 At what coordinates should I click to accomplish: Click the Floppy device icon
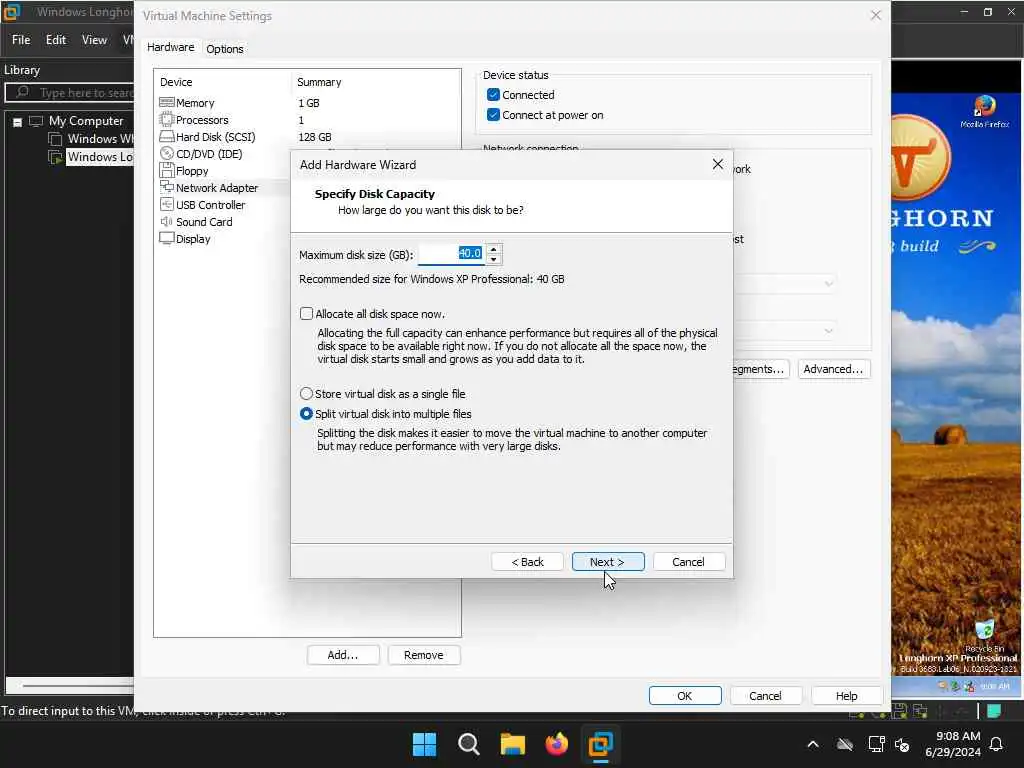pyautogui.click(x=167, y=170)
